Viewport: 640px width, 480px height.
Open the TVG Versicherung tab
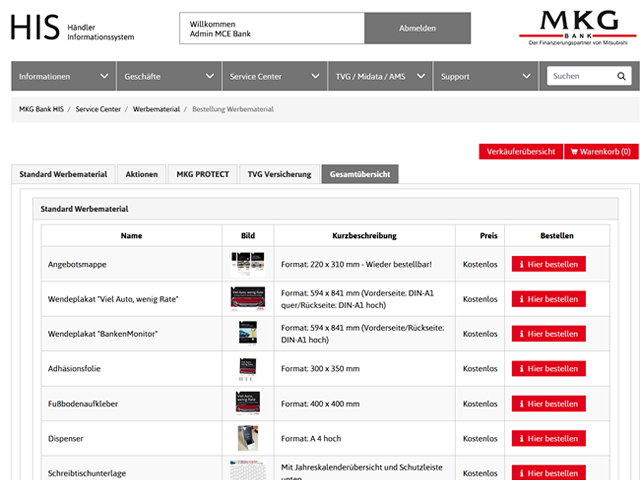pyautogui.click(x=279, y=174)
